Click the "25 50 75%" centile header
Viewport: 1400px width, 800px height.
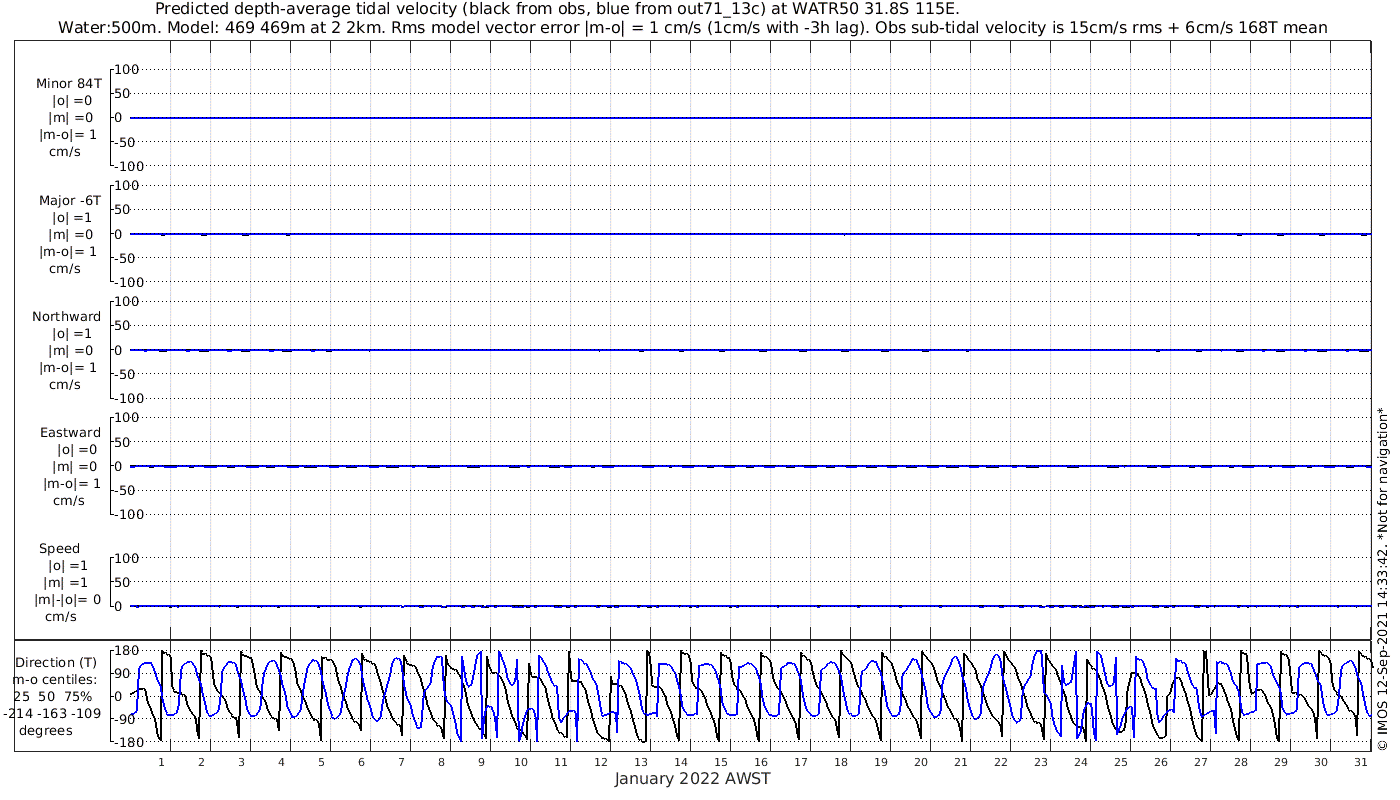pos(53,696)
